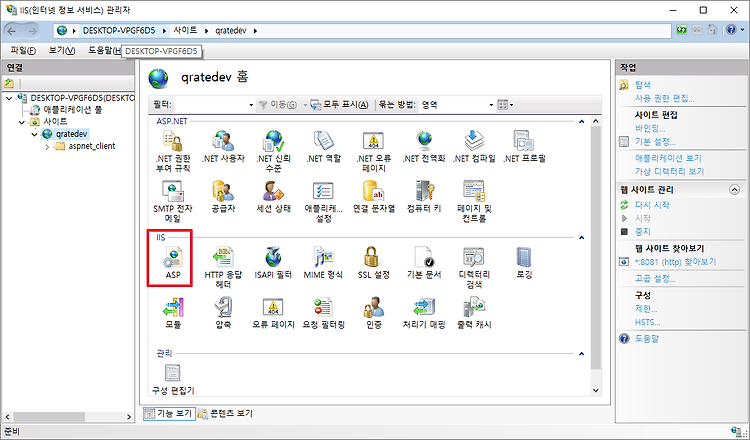This screenshot has height=440, width=750.
Task: Open .NET 사용자 feature
Action: pos(223,146)
